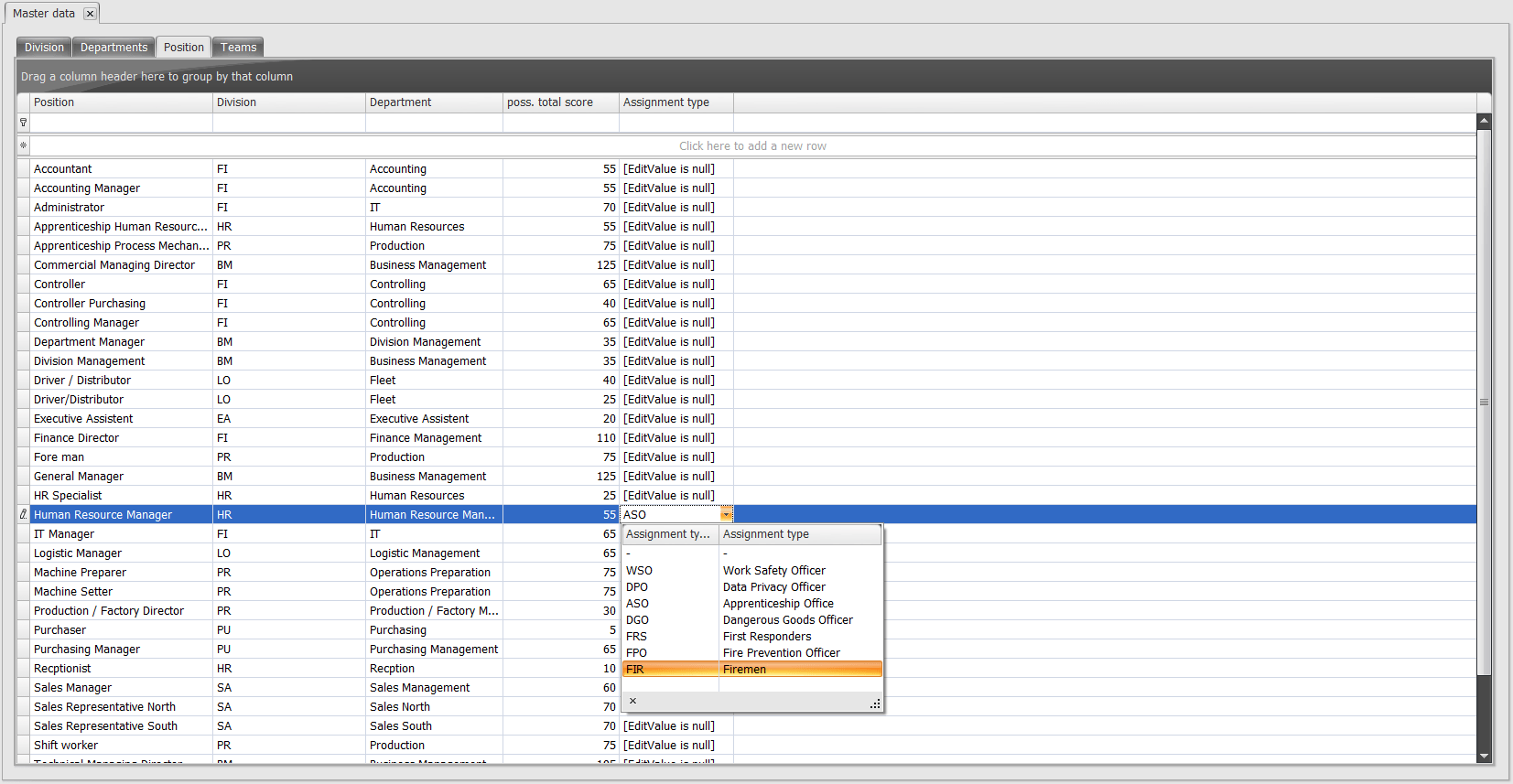The image size is (1513, 784).
Task: Click 'Click here to add a new row'
Action: [752, 146]
